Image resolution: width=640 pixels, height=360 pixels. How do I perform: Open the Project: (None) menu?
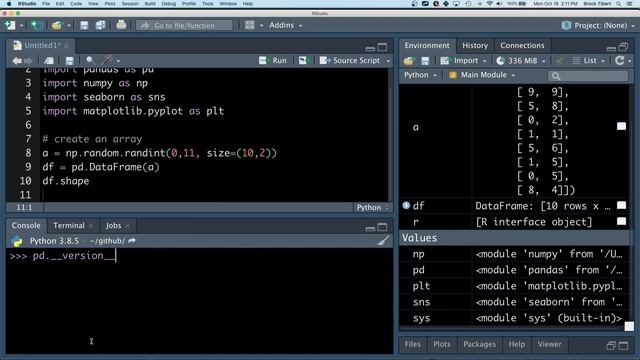(598, 25)
